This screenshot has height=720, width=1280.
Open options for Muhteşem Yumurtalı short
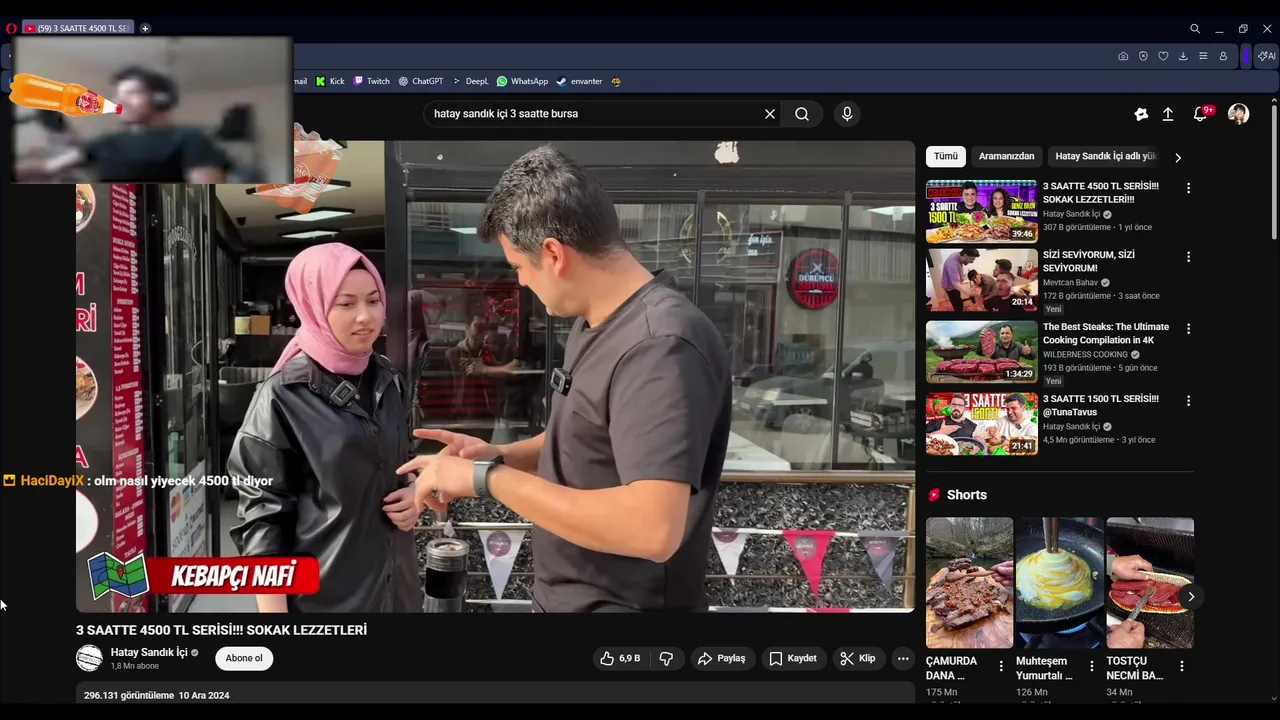pos(1091,666)
